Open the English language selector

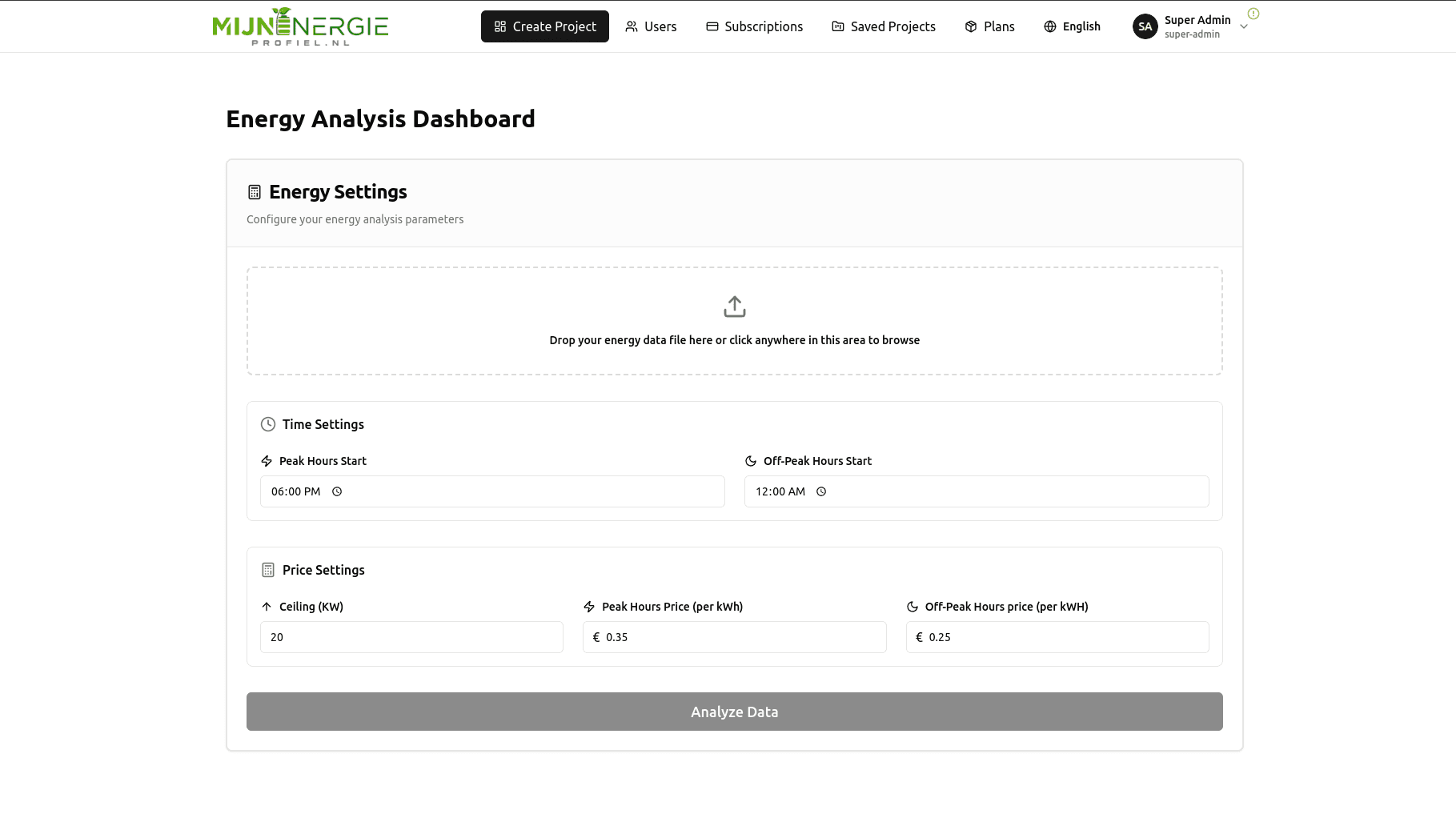pos(1073,26)
